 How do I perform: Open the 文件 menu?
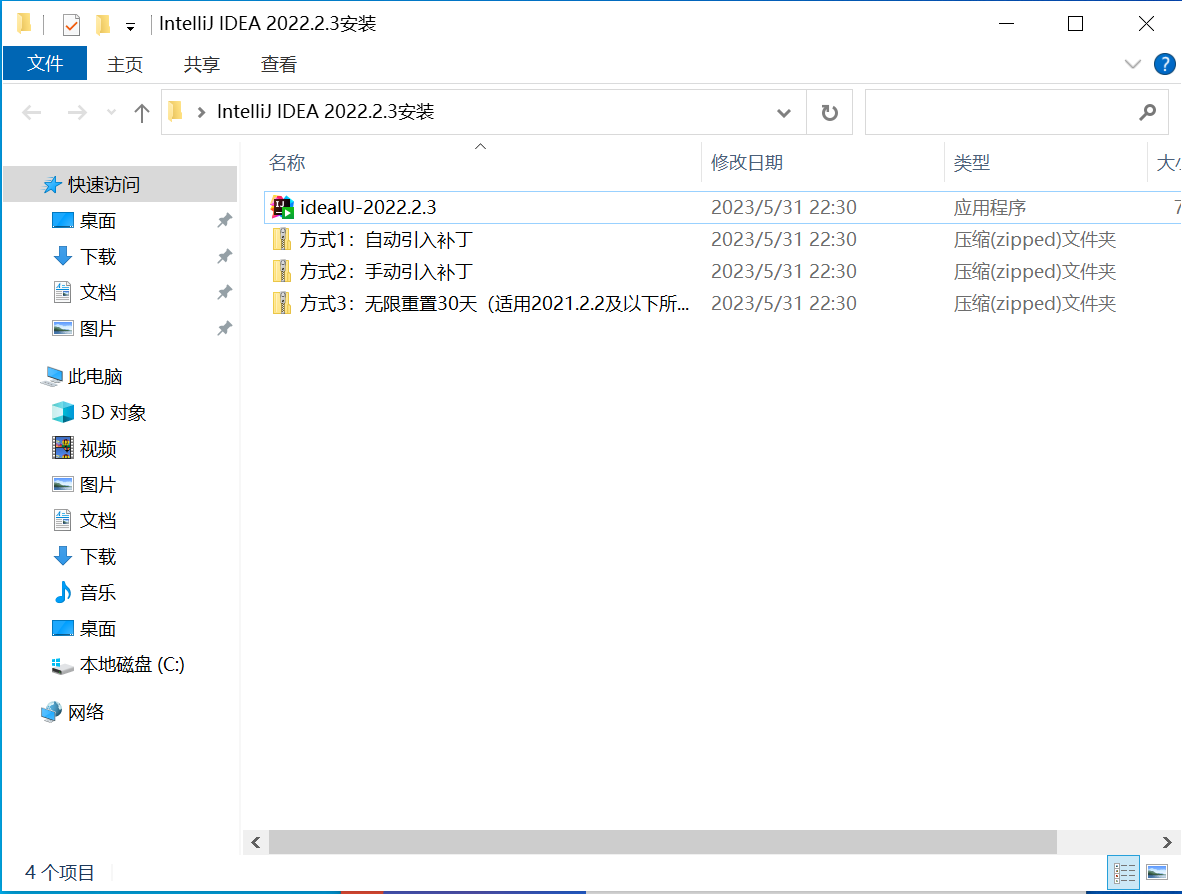coord(44,64)
